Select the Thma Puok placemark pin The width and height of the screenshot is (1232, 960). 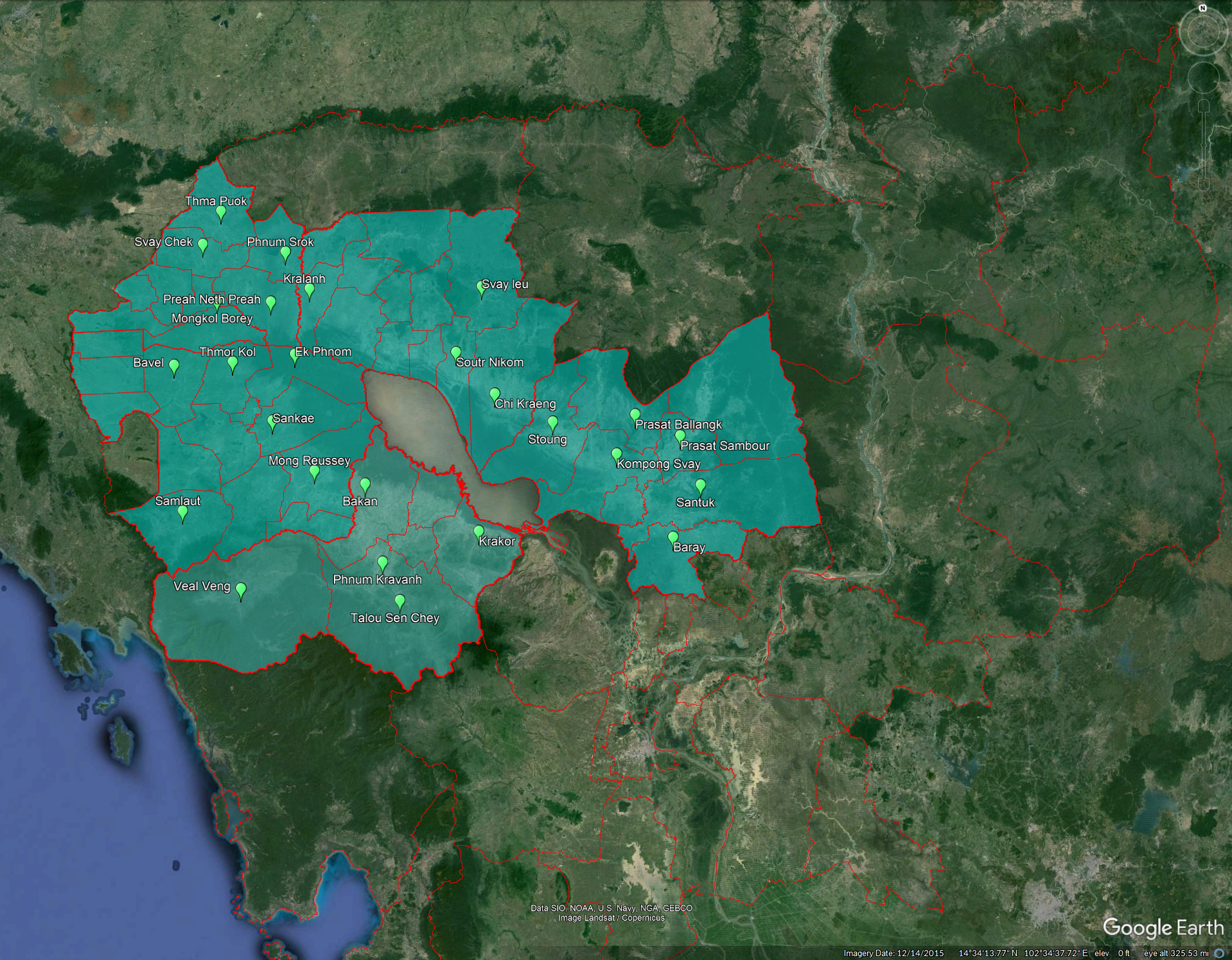221,213
